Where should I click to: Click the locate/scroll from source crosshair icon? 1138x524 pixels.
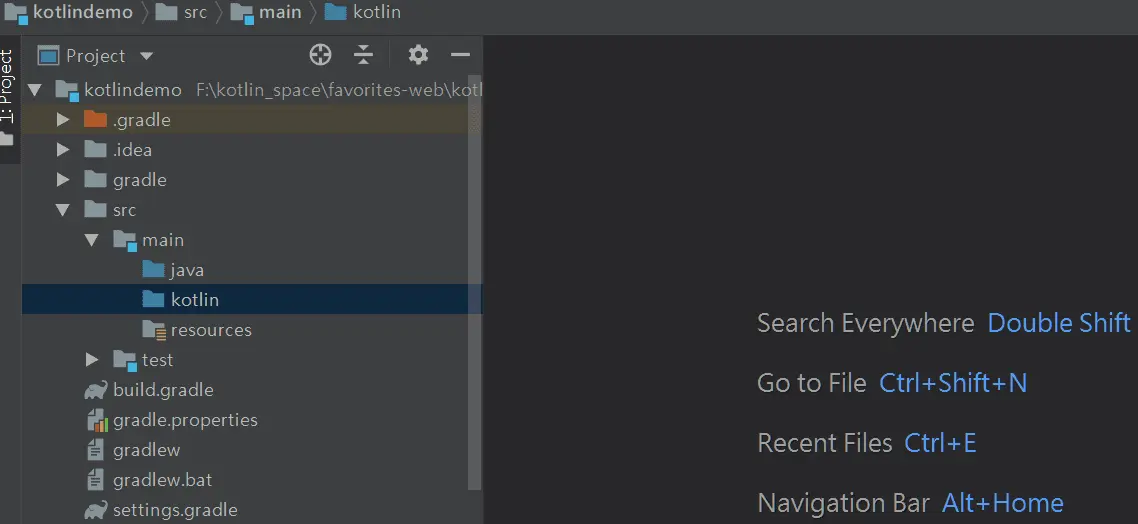(320, 55)
